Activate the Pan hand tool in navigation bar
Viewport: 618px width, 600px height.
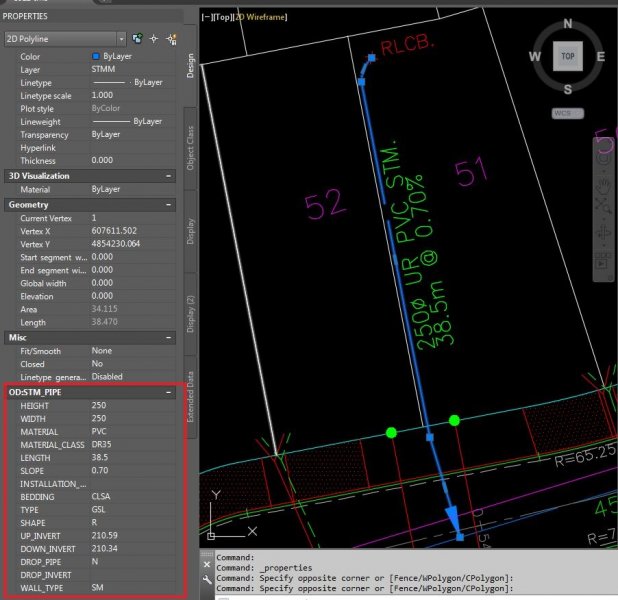pos(603,187)
